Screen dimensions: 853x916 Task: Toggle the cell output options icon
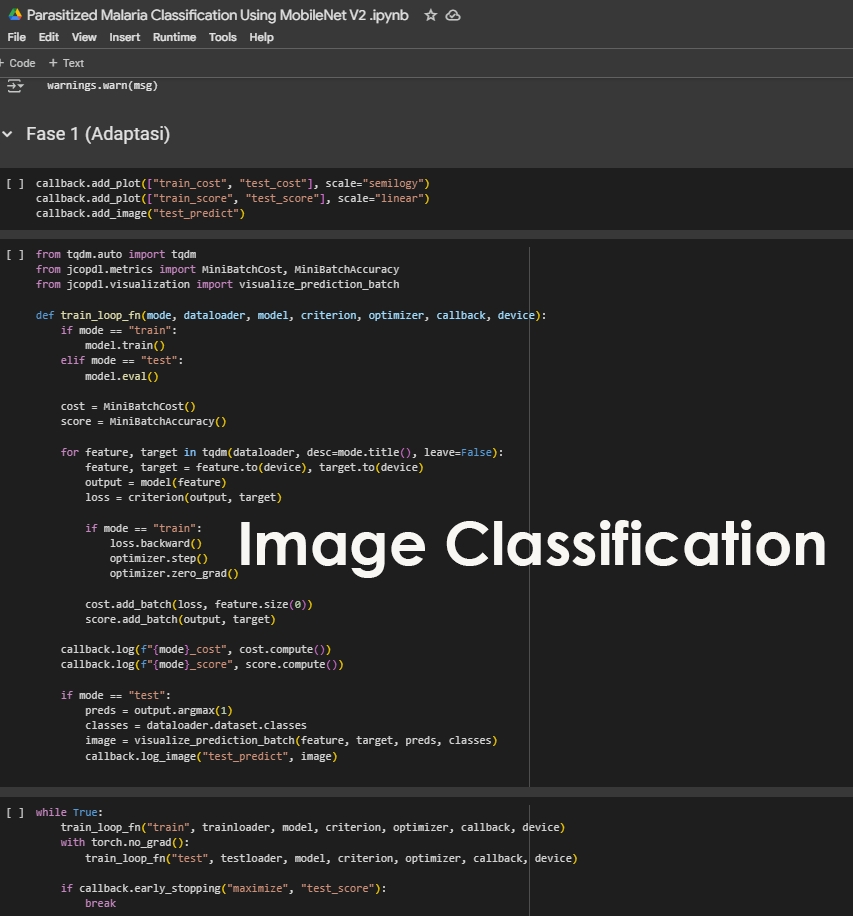15,86
